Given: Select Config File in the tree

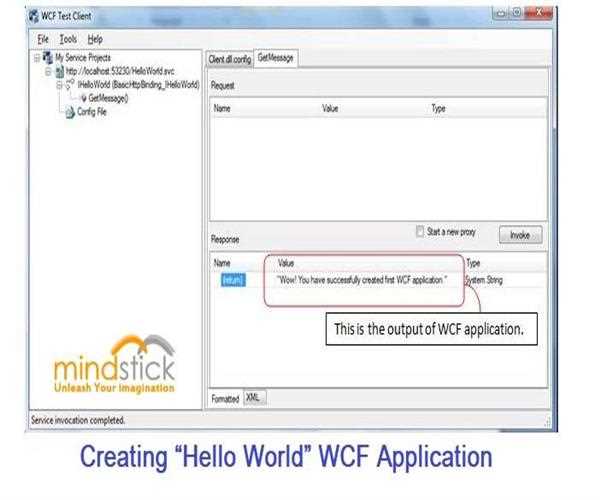Looking at the screenshot, I should [x=92, y=112].
